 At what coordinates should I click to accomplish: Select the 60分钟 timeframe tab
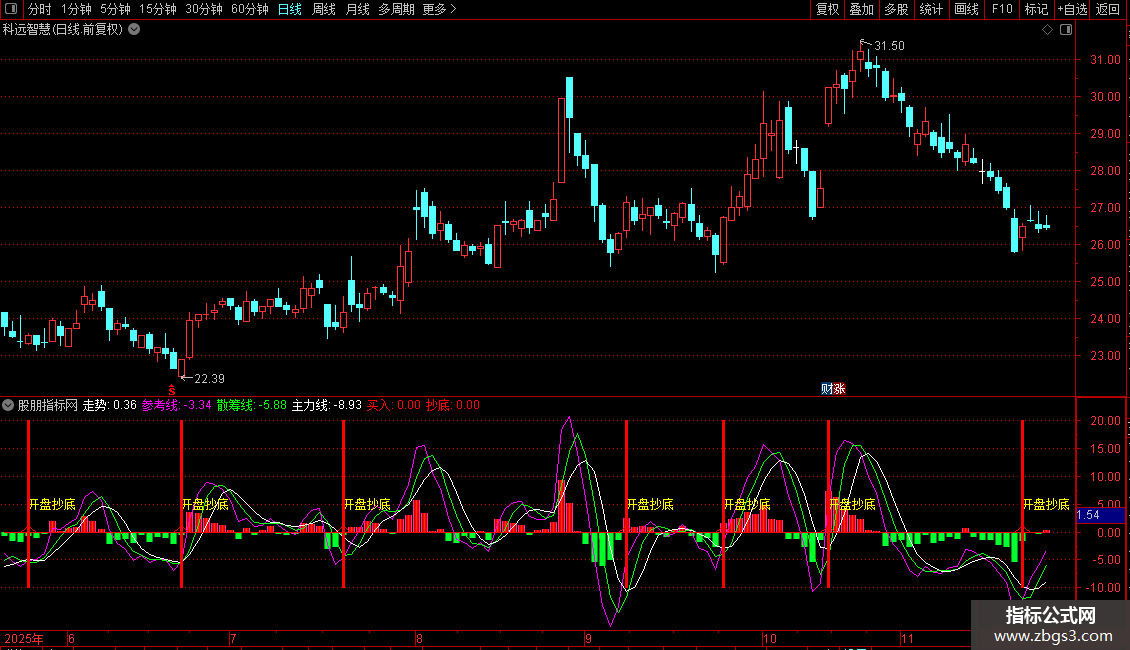(x=249, y=9)
